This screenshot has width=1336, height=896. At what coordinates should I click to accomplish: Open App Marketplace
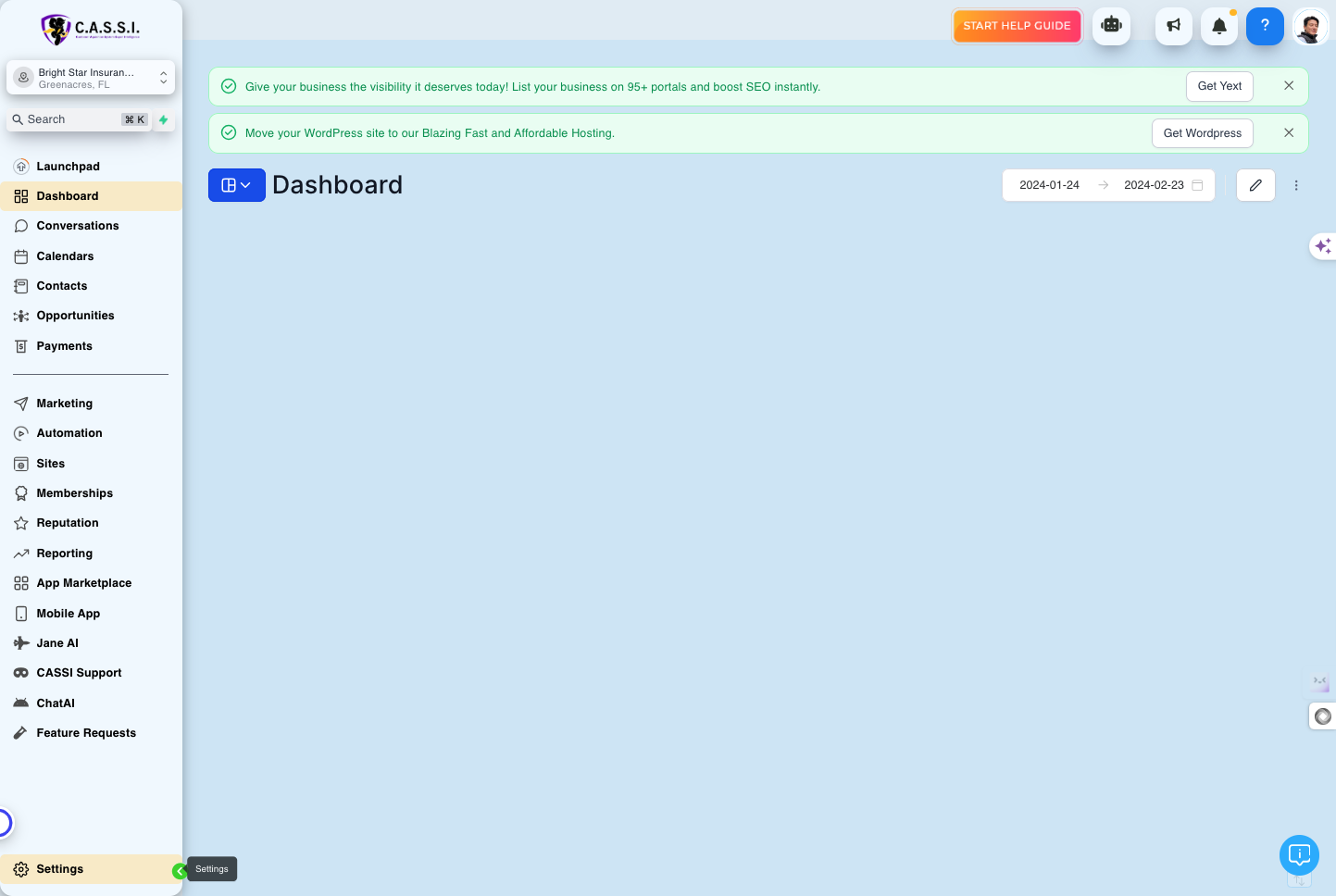pyautogui.click(x=91, y=583)
